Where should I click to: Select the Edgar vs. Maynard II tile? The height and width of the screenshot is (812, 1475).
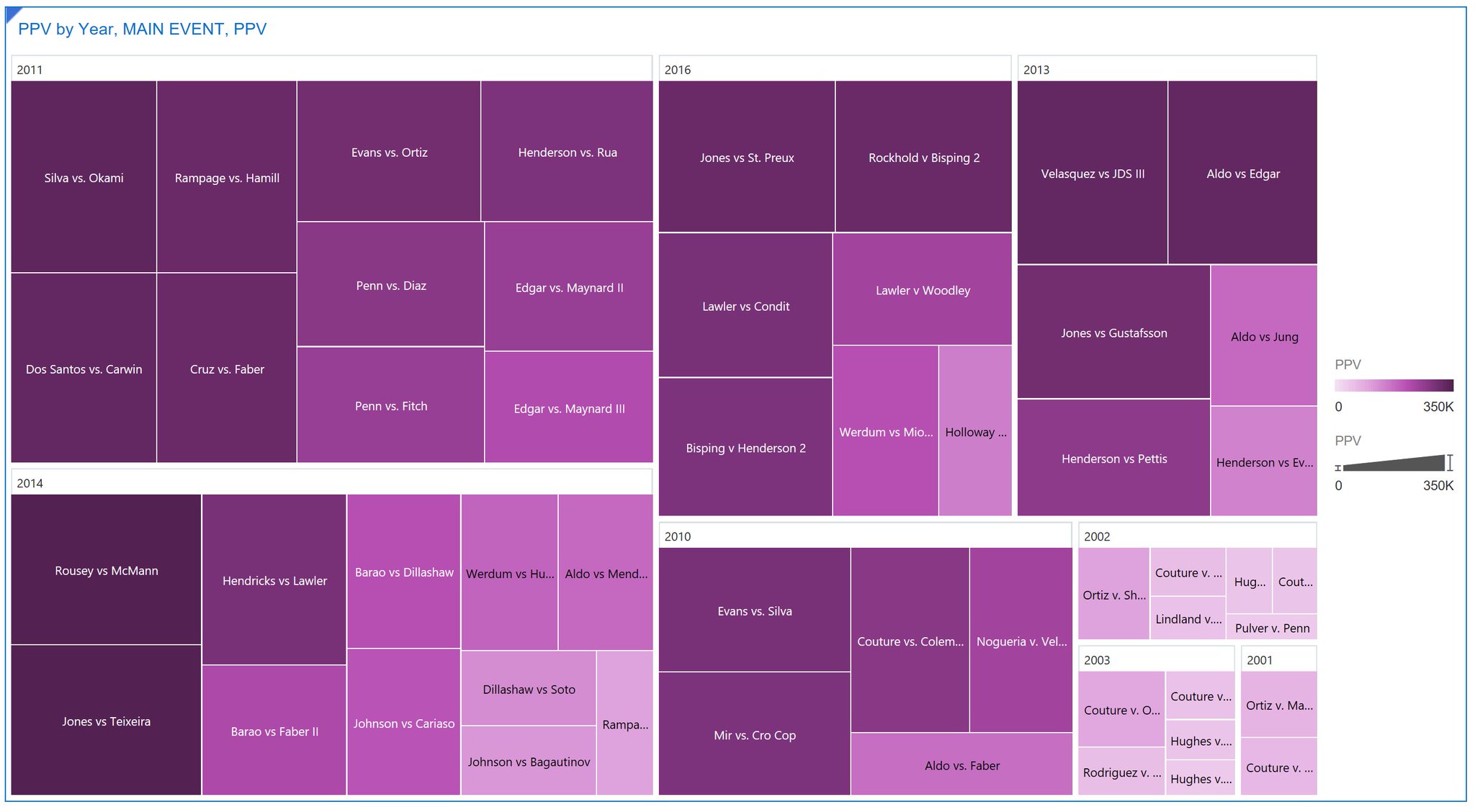pos(569,287)
